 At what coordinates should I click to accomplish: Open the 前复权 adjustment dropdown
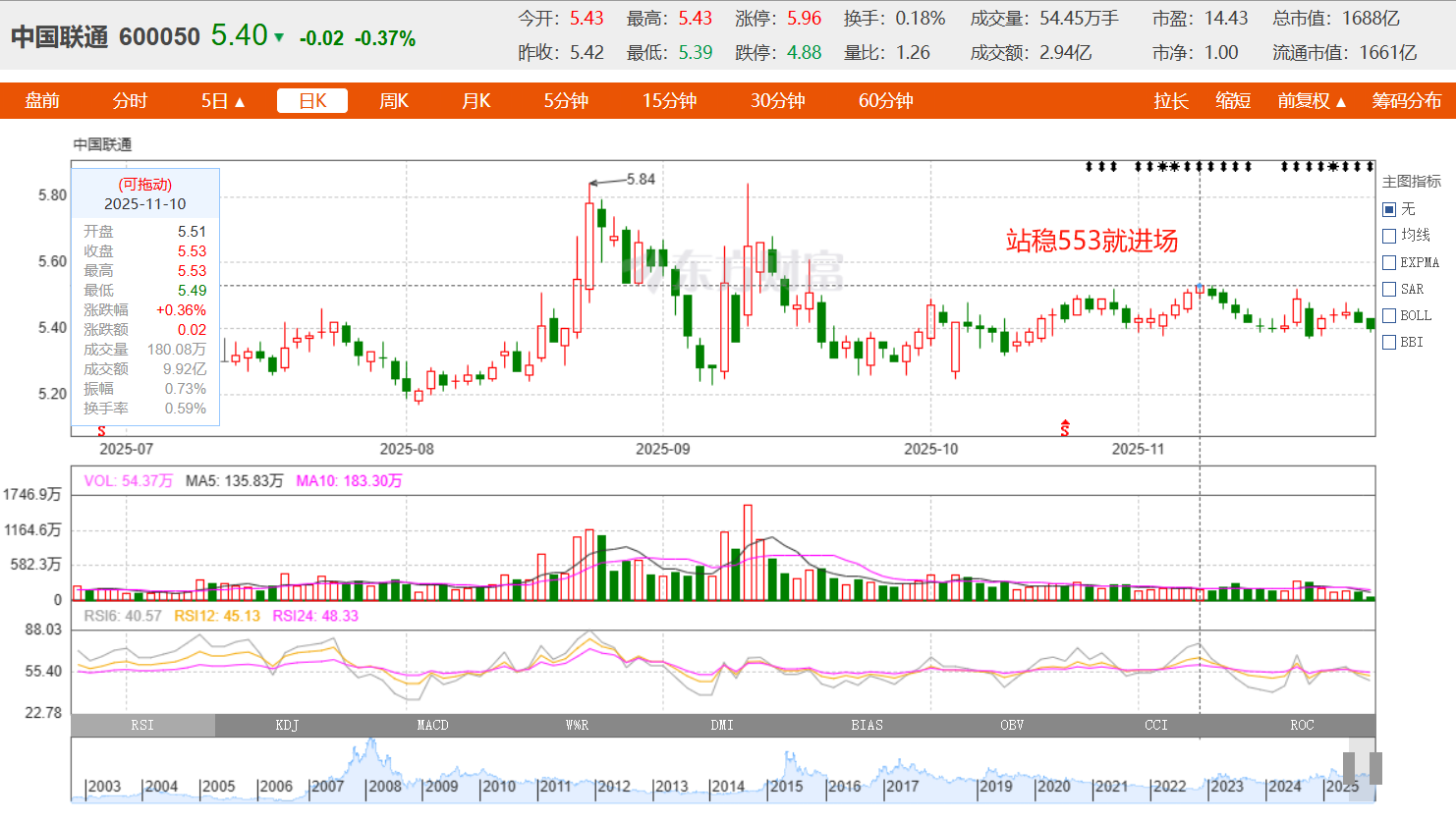[x=1312, y=100]
